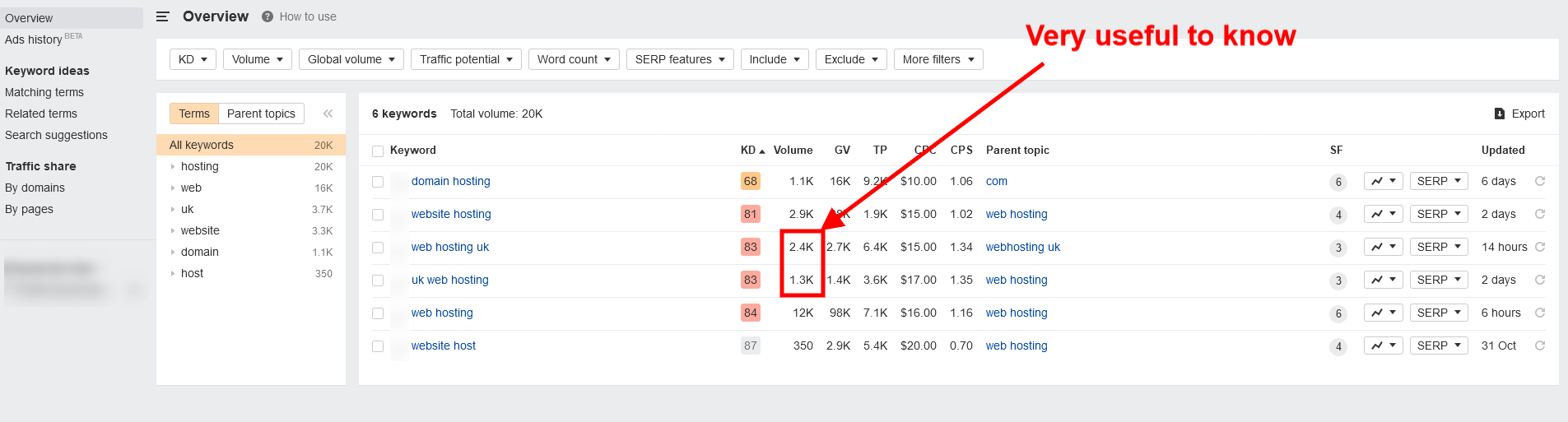Open the domain hosting keyword link
The width and height of the screenshot is (1568, 422).
(451, 181)
